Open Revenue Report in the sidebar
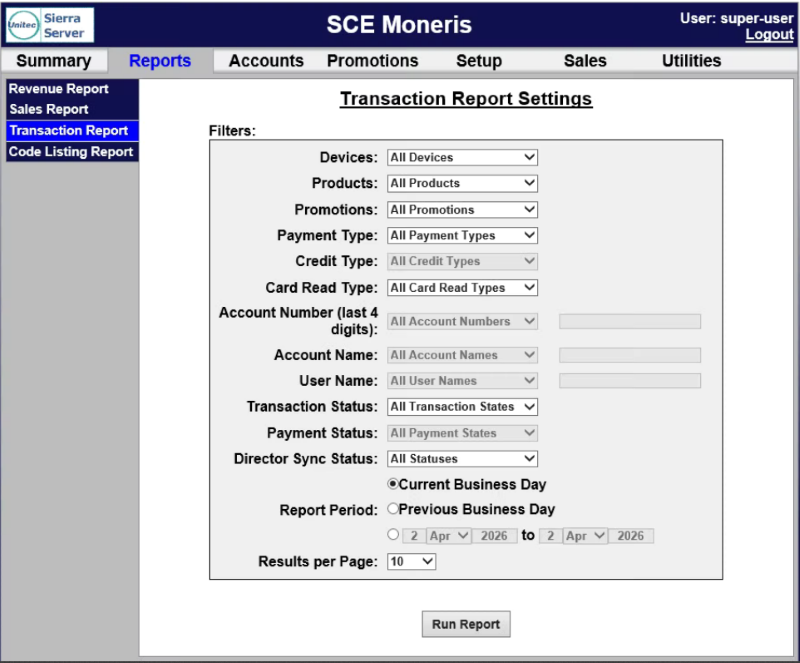Viewport: 800px width, 663px height. click(x=72, y=89)
